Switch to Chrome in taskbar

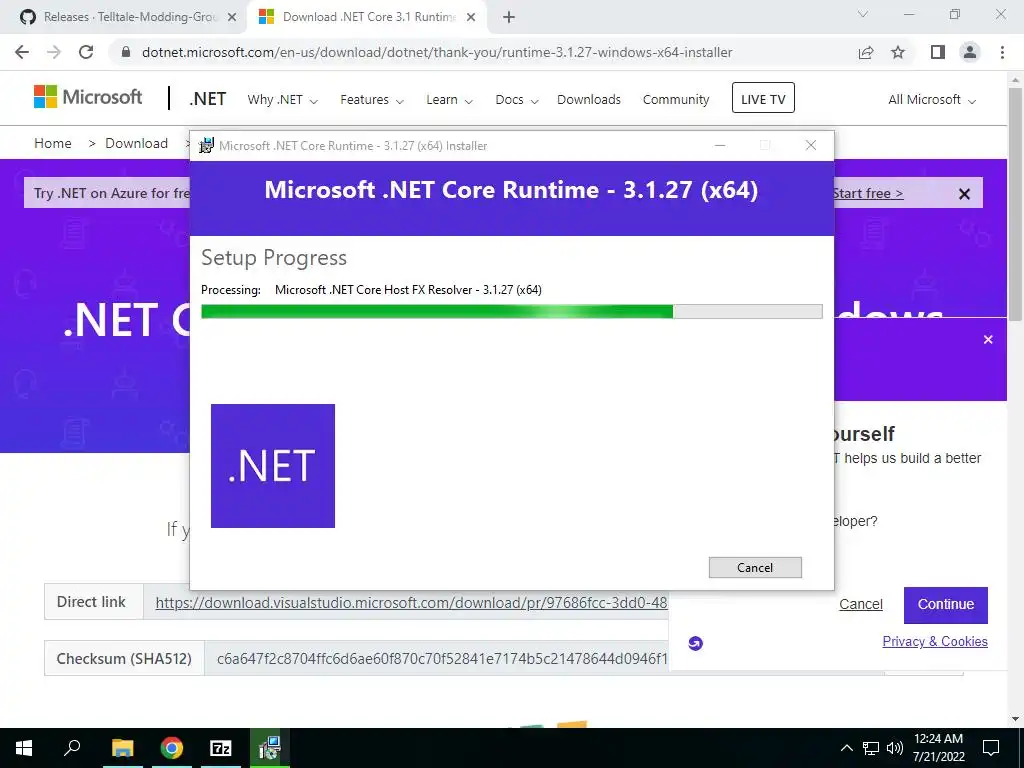point(172,748)
